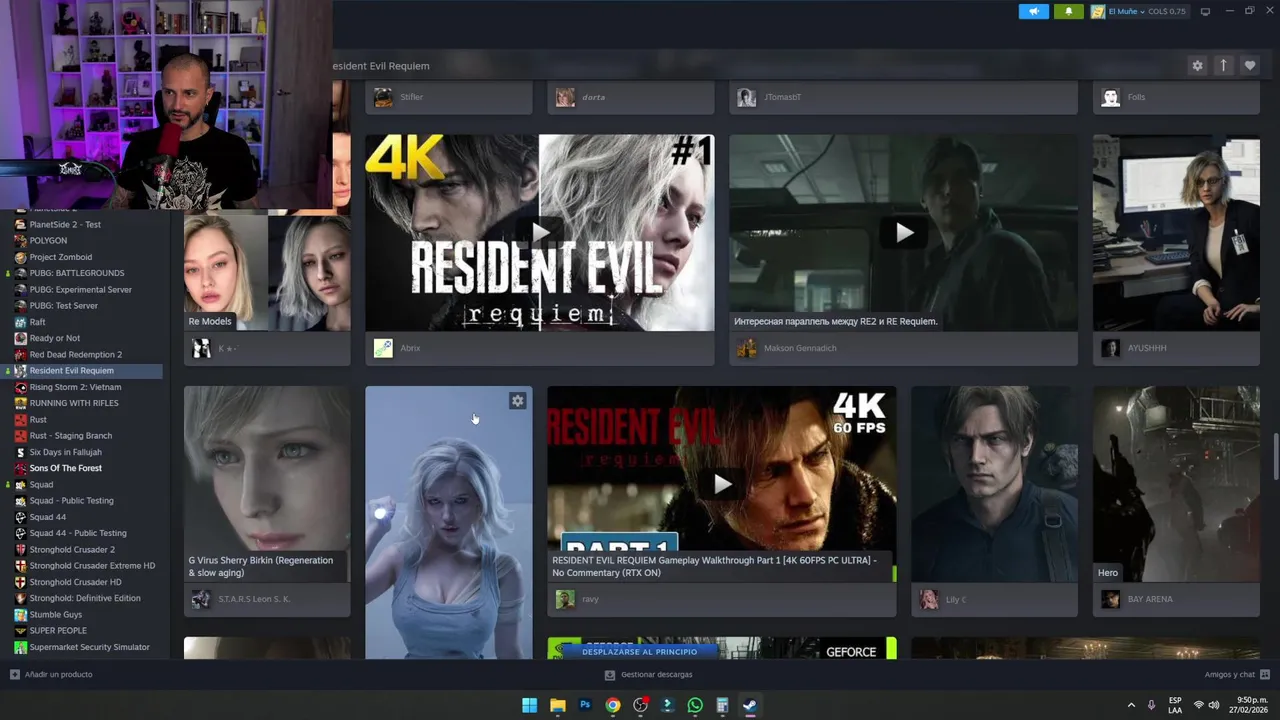Open author S.T.A.R.S Leon S. K. profile
The width and height of the screenshot is (1280, 720).
tap(254, 599)
